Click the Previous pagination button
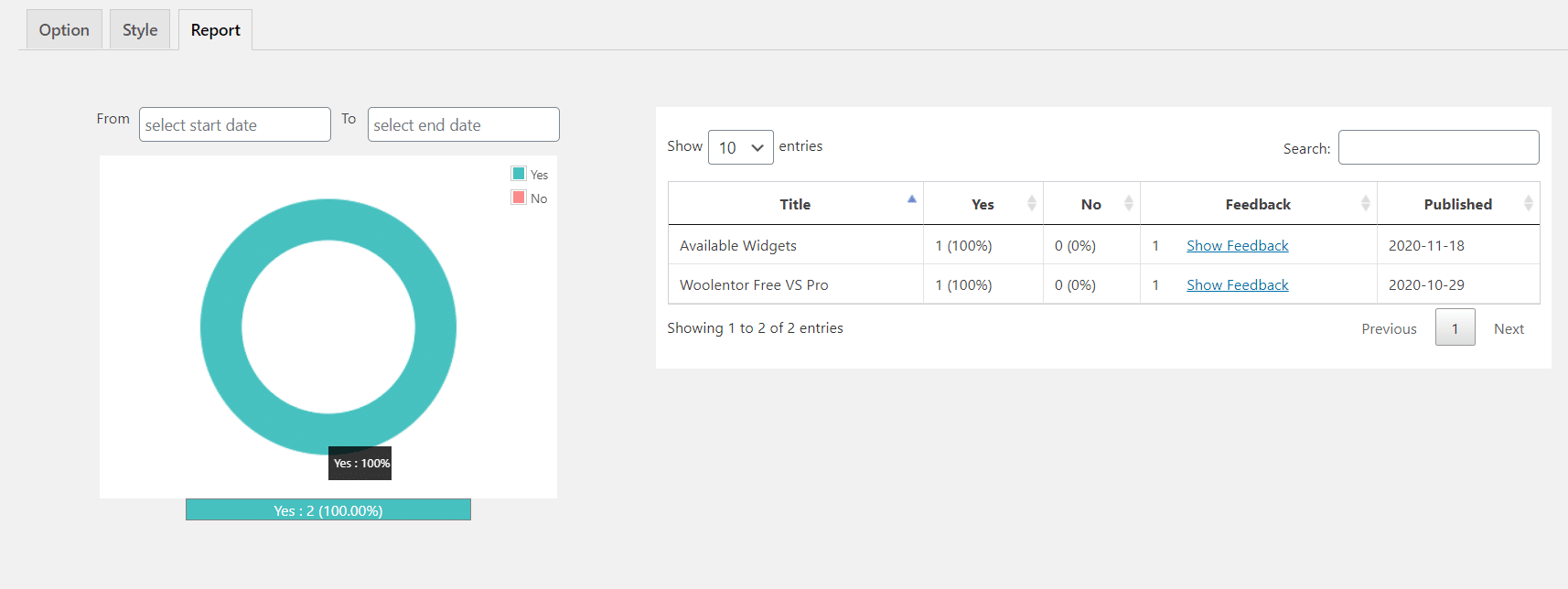The image size is (1568, 589). (1388, 328)
